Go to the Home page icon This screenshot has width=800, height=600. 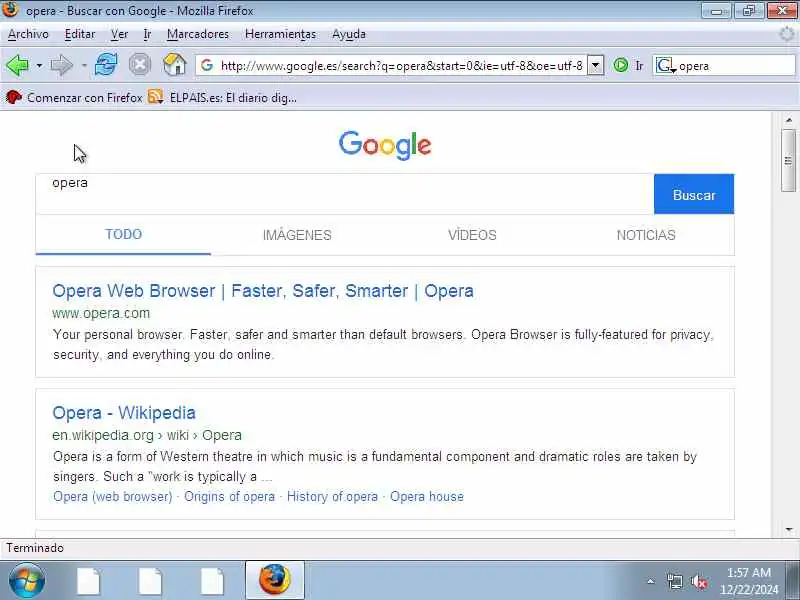(x=174, y=65)
